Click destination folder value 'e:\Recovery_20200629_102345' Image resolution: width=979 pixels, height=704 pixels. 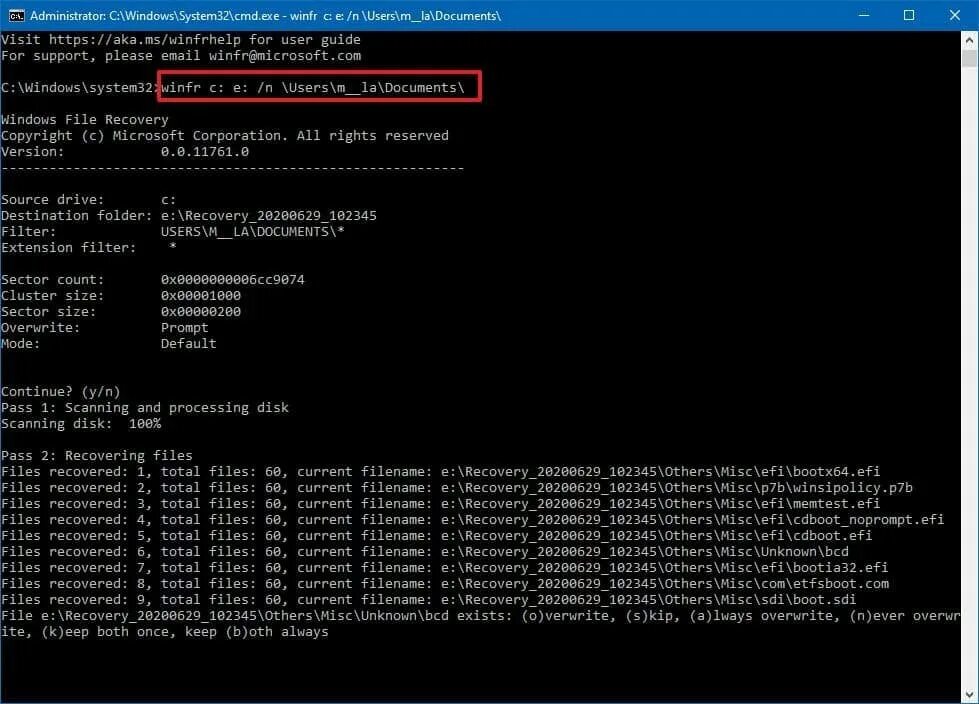tap(269, 215)
